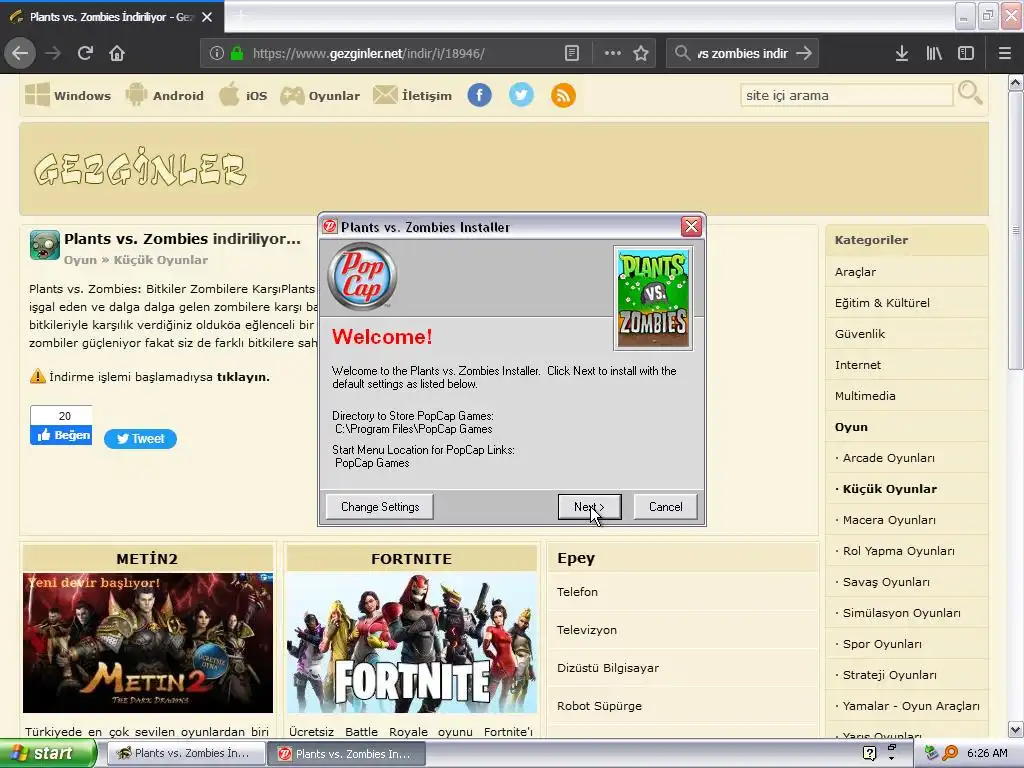
Task: Click the Facebook Beğen button
Action: [61, 435]
